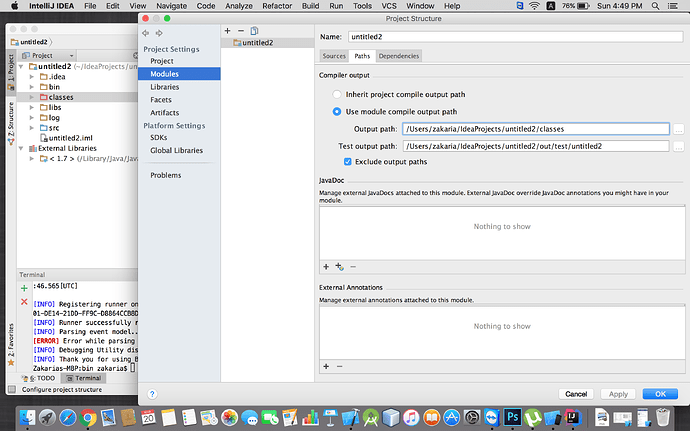Expand the .idea folder
Image resolution: width=690 pixels, height=431 pixels.
pos(32,77)
